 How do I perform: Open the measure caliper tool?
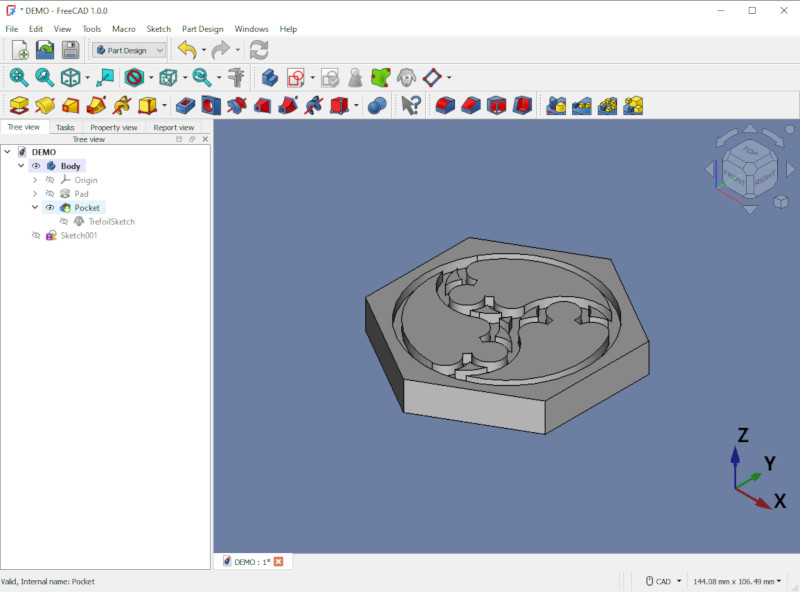(236, 78)
